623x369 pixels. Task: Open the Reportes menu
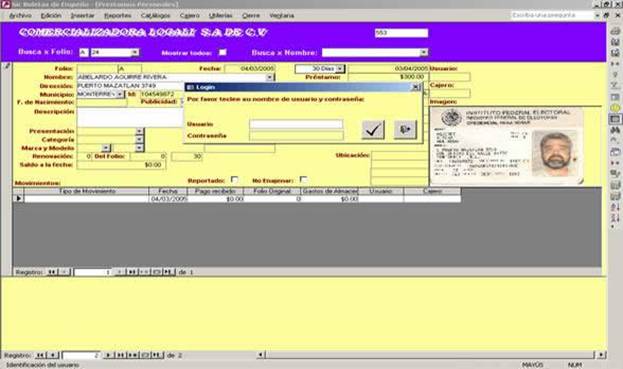pos(118,15)
